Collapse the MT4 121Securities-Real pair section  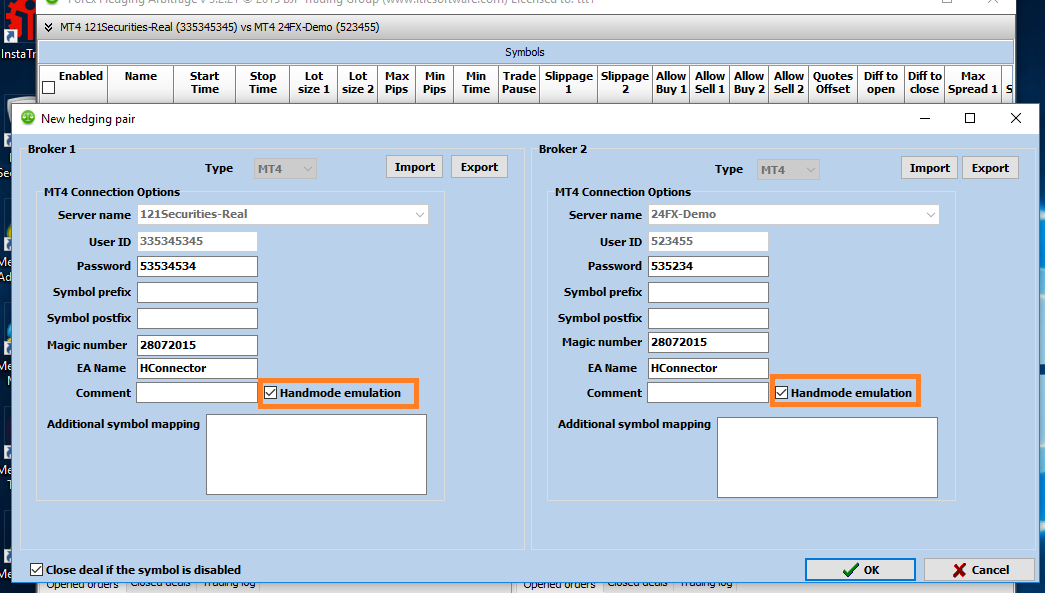pos(51,27)
